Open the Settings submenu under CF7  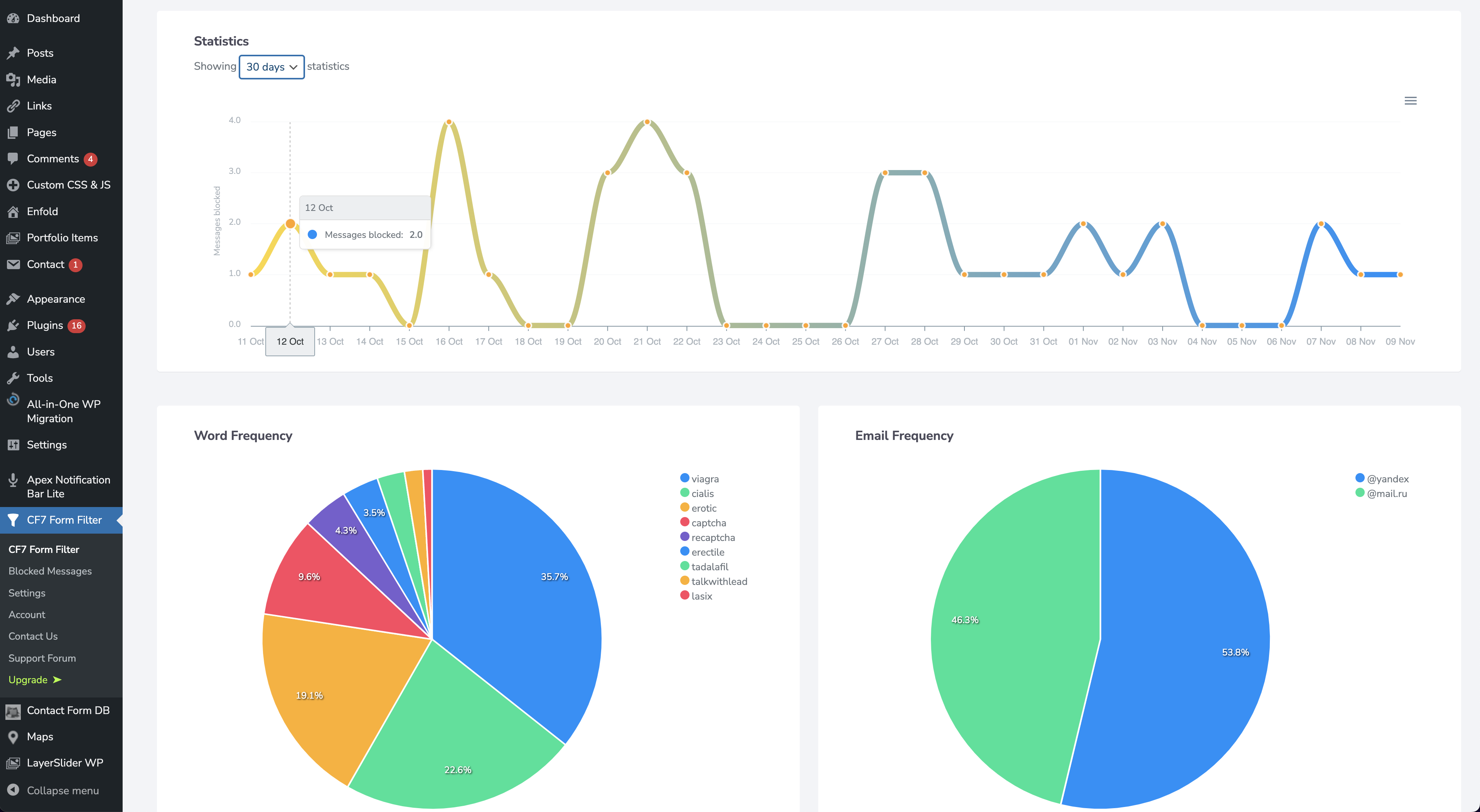click(x=27, y=592)
